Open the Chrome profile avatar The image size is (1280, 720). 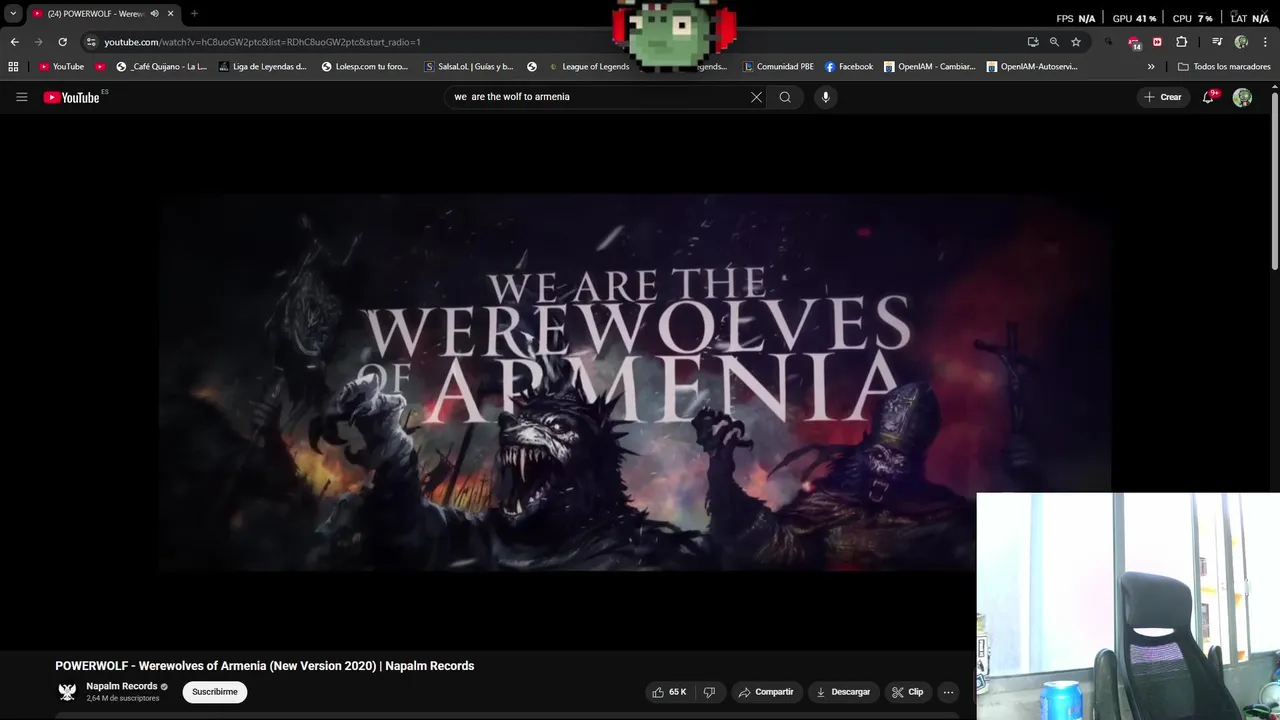pos(1241,42)
